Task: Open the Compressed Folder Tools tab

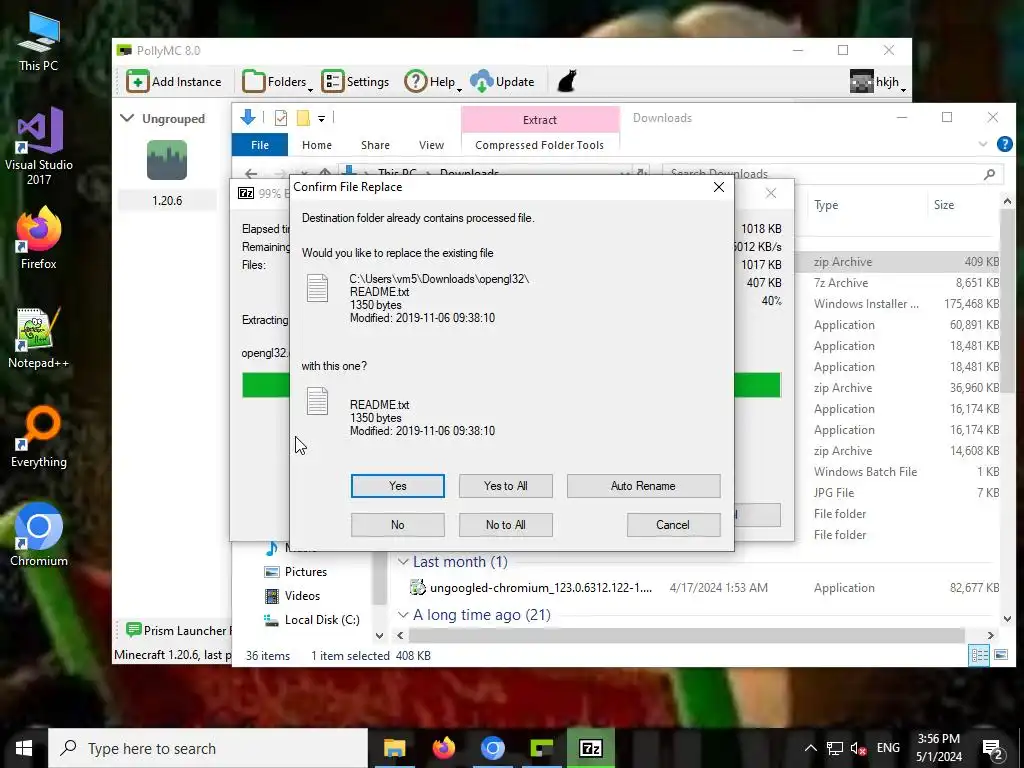Action: (539, 145)
